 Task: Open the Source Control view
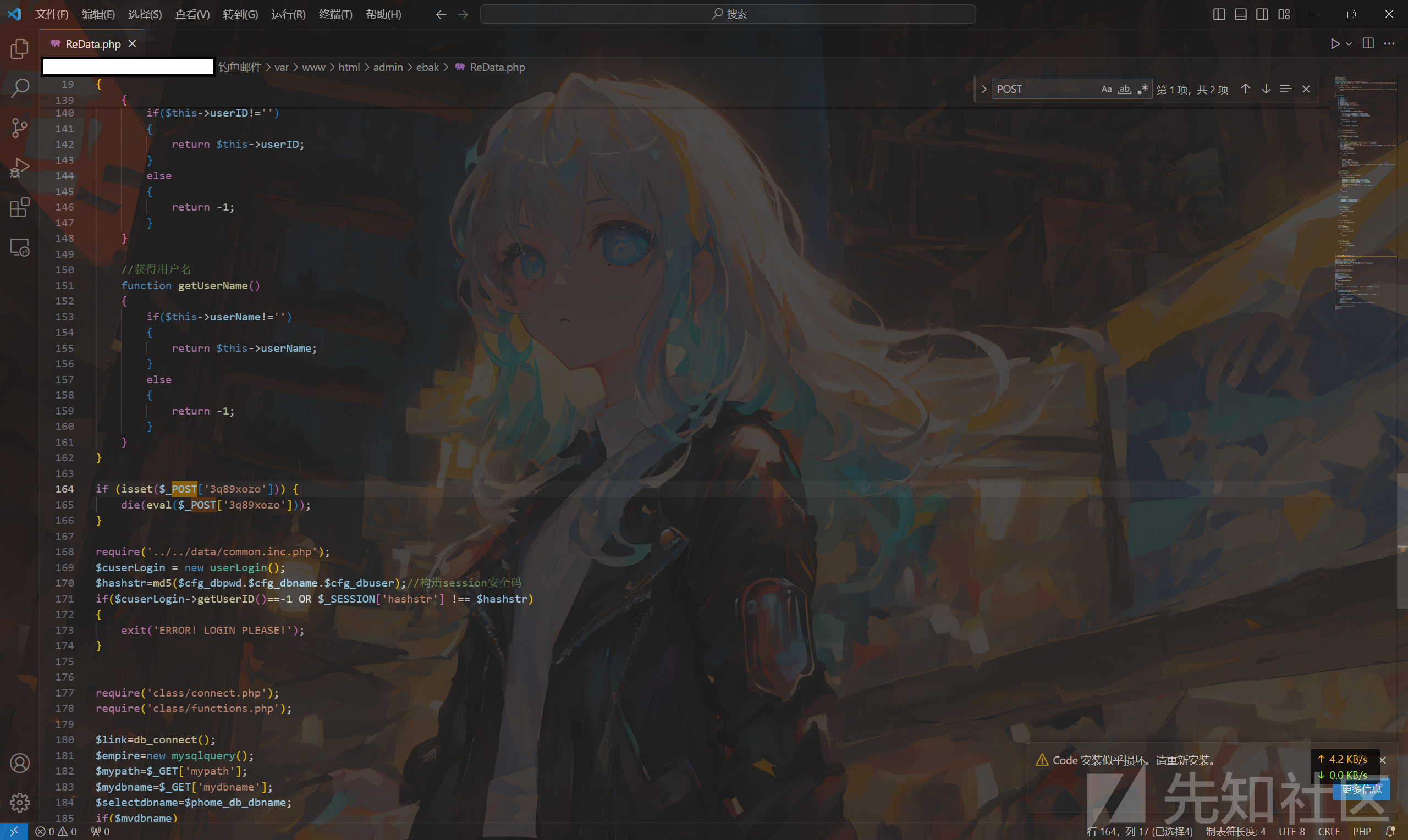20,128
